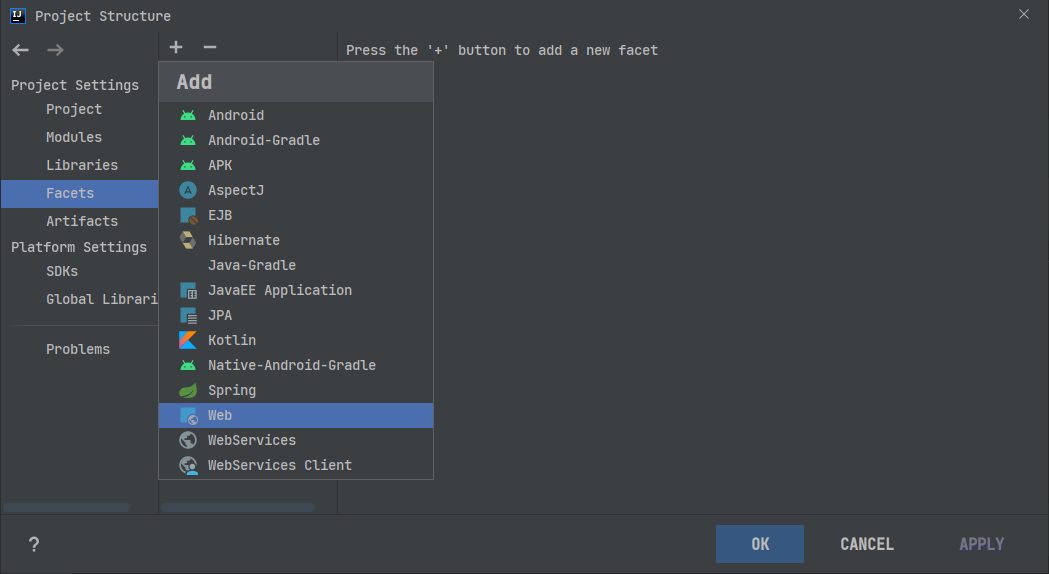Click the Hibernate logo icon
The image size is (1049, 574).
pyautogui.click(x=188, y=240)
